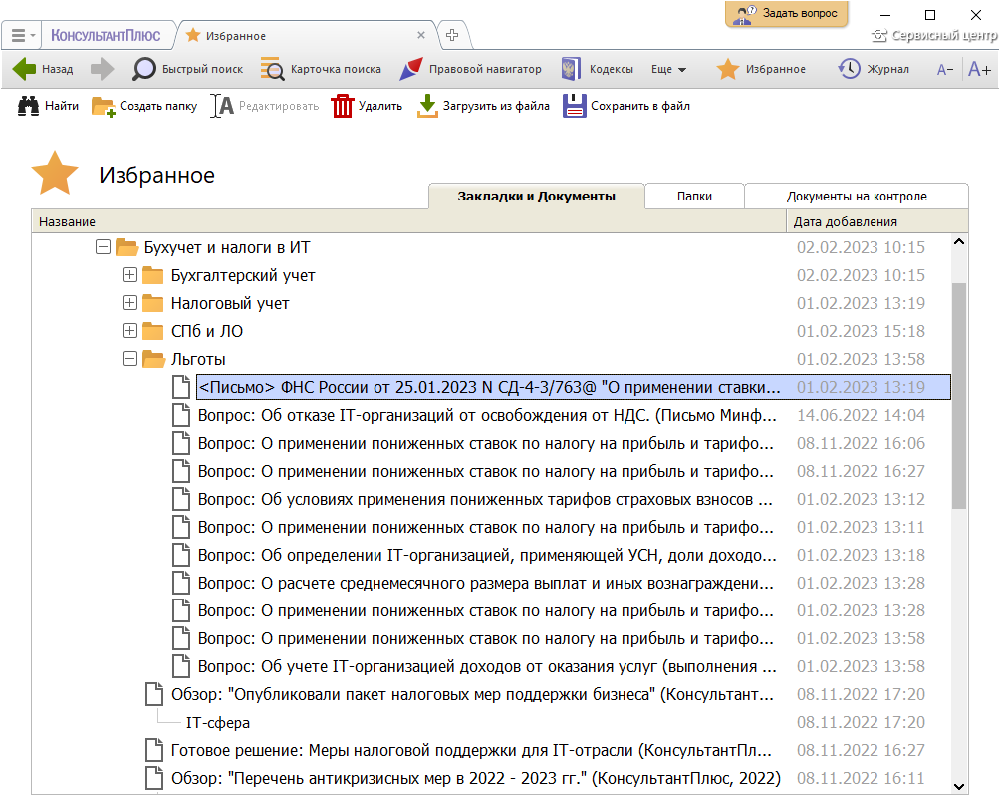The width and height of the screenshot is (1000, 800).
Task: Click the Налоговый учет folder icon
Action: 152,304
